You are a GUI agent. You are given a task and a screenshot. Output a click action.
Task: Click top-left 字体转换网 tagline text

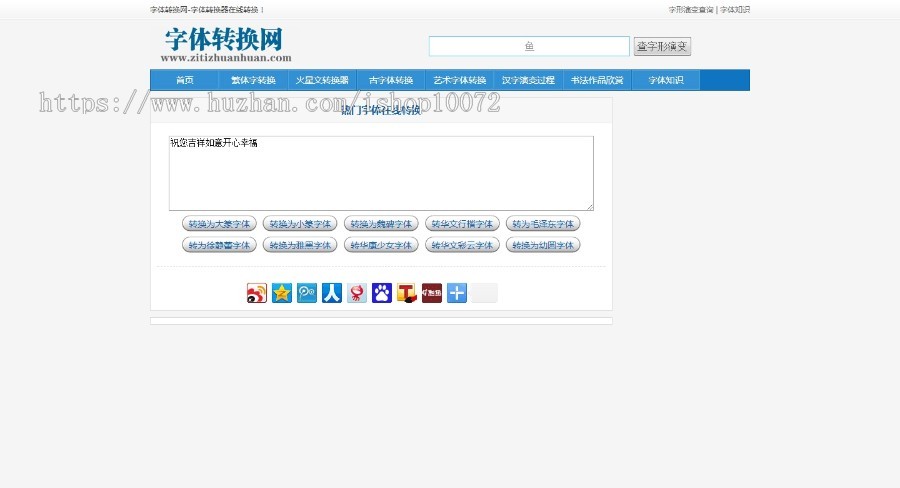[207, 10]
